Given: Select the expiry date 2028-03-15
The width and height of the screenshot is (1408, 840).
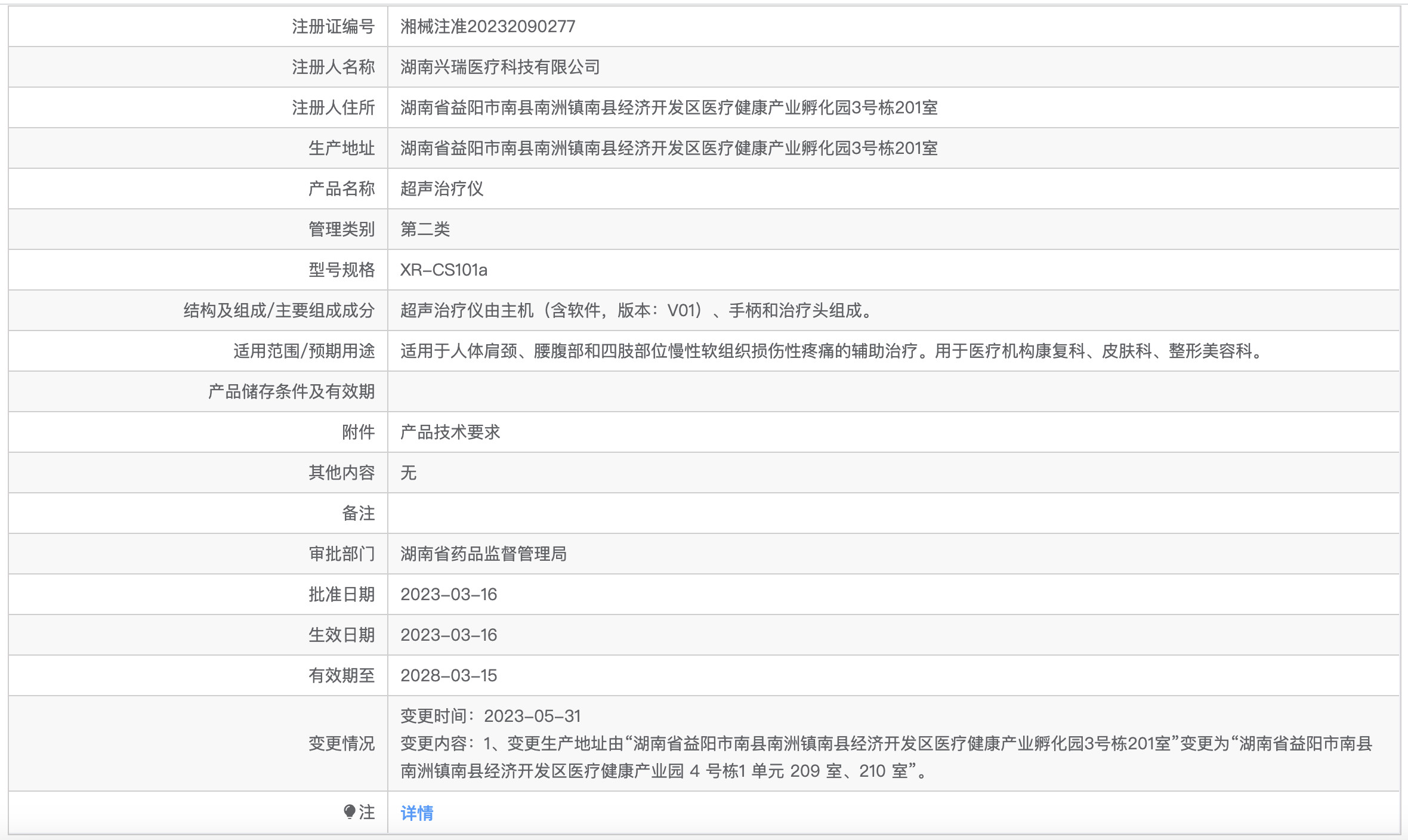Looking at the screenshot, I should pos(449,675).
